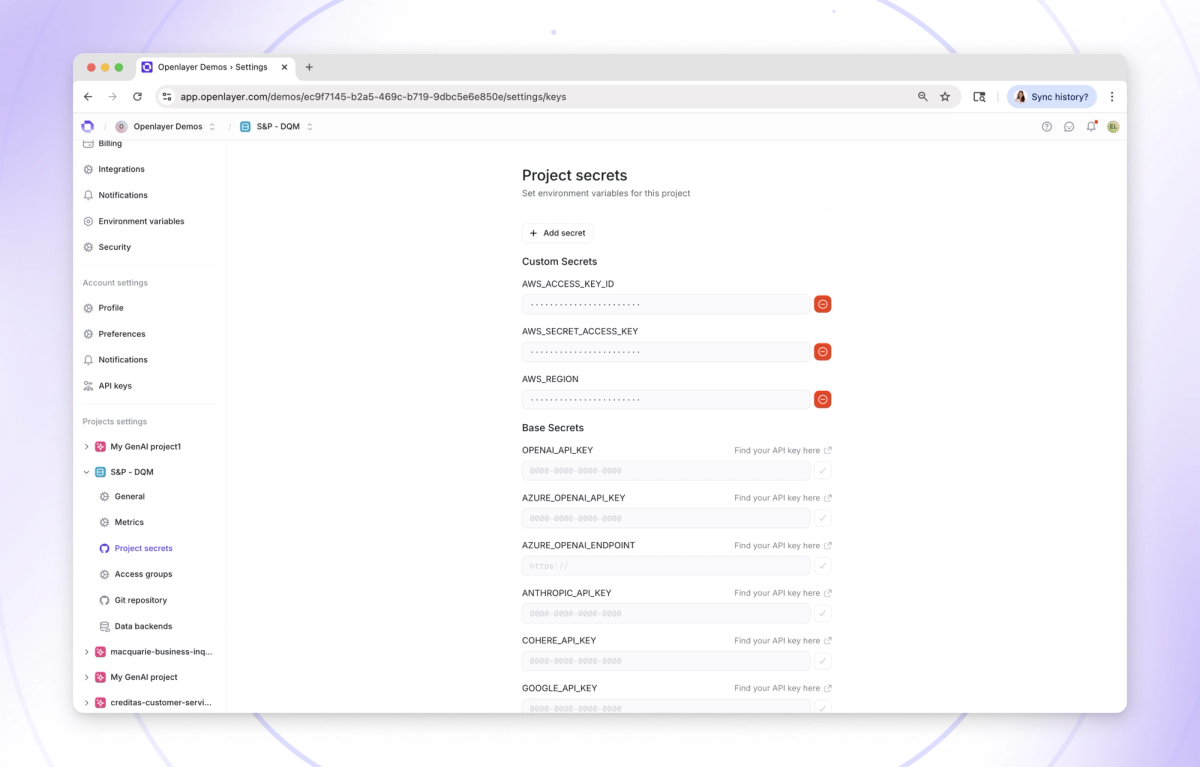The height and width of the screenshot is (767, 1200).
Task: Bookmark this page with the star
Action: point(945,97)
